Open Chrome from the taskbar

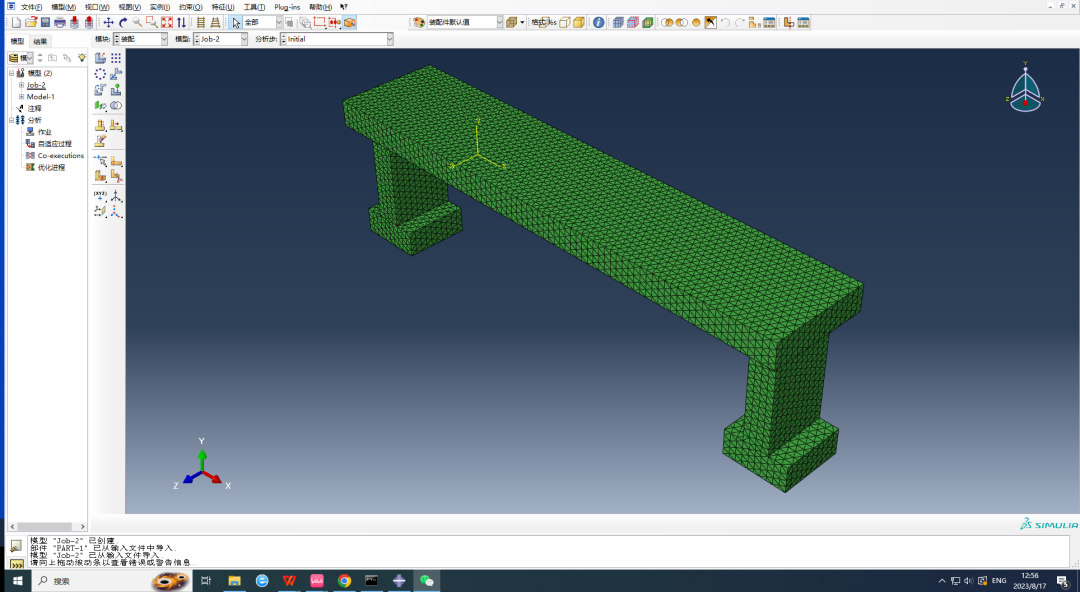point(344,581)
